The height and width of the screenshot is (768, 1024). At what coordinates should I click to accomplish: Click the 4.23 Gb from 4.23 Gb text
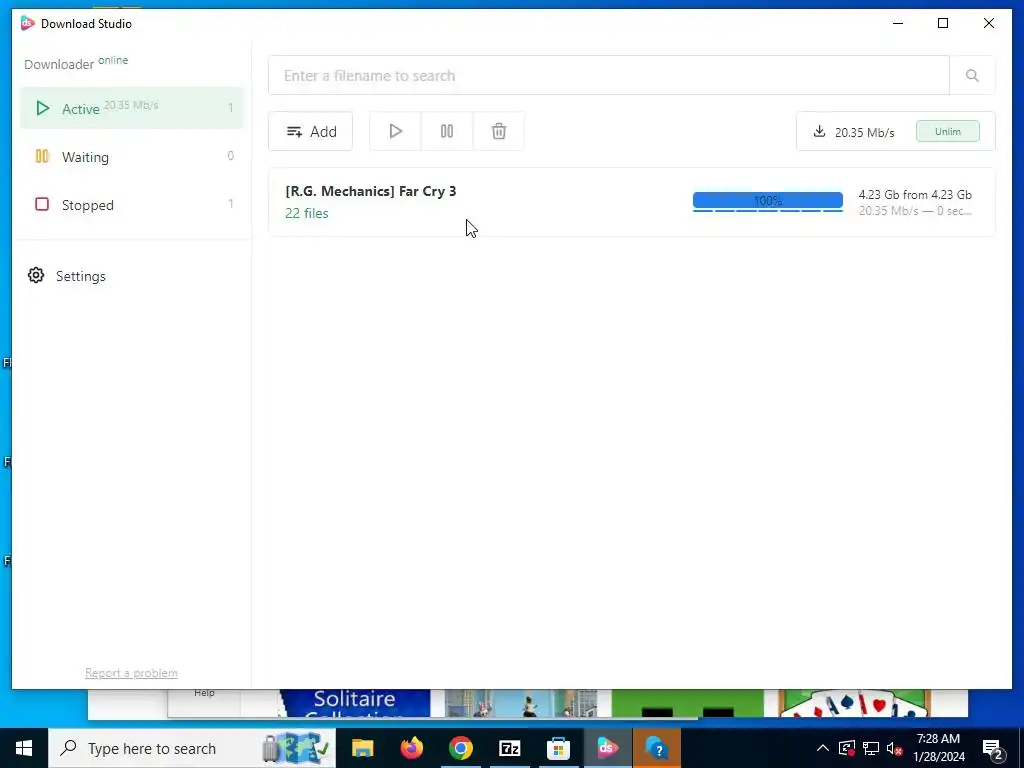coord(915,195)
